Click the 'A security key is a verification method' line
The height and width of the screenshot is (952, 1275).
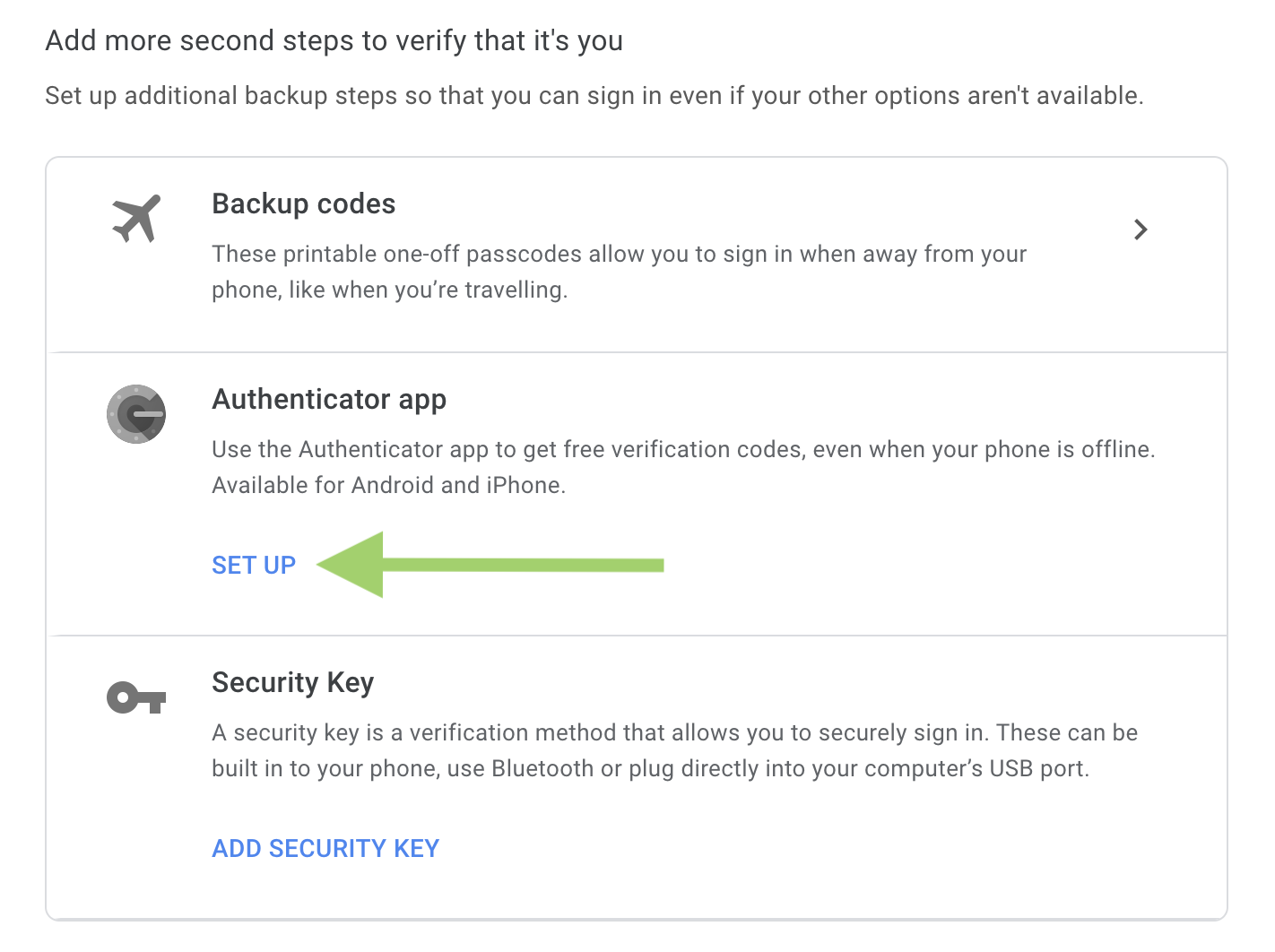click(x=674, y=732)
